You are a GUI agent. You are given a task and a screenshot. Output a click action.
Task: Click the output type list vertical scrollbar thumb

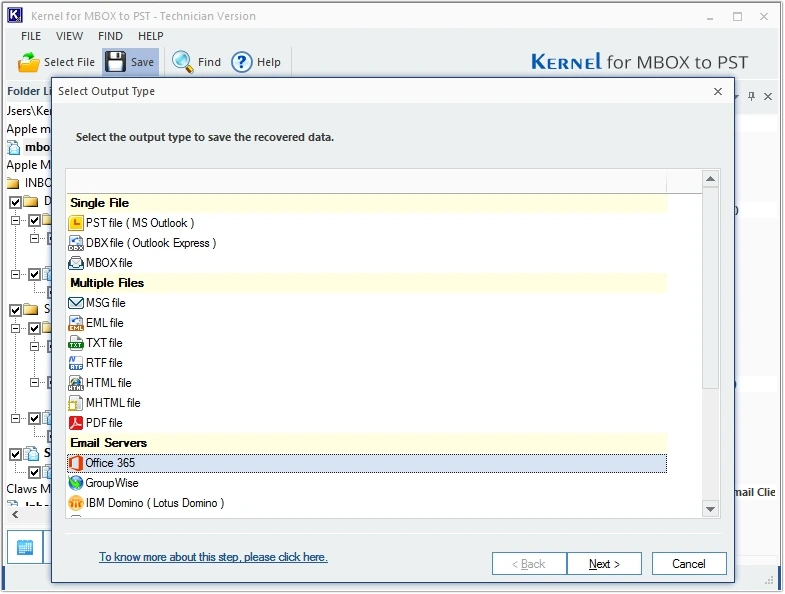click(710, 288)
